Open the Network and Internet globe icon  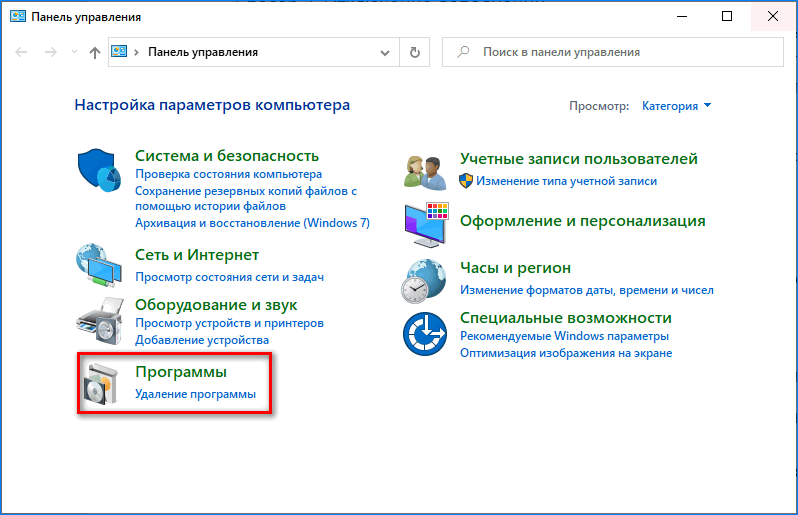tap(99, 265)
